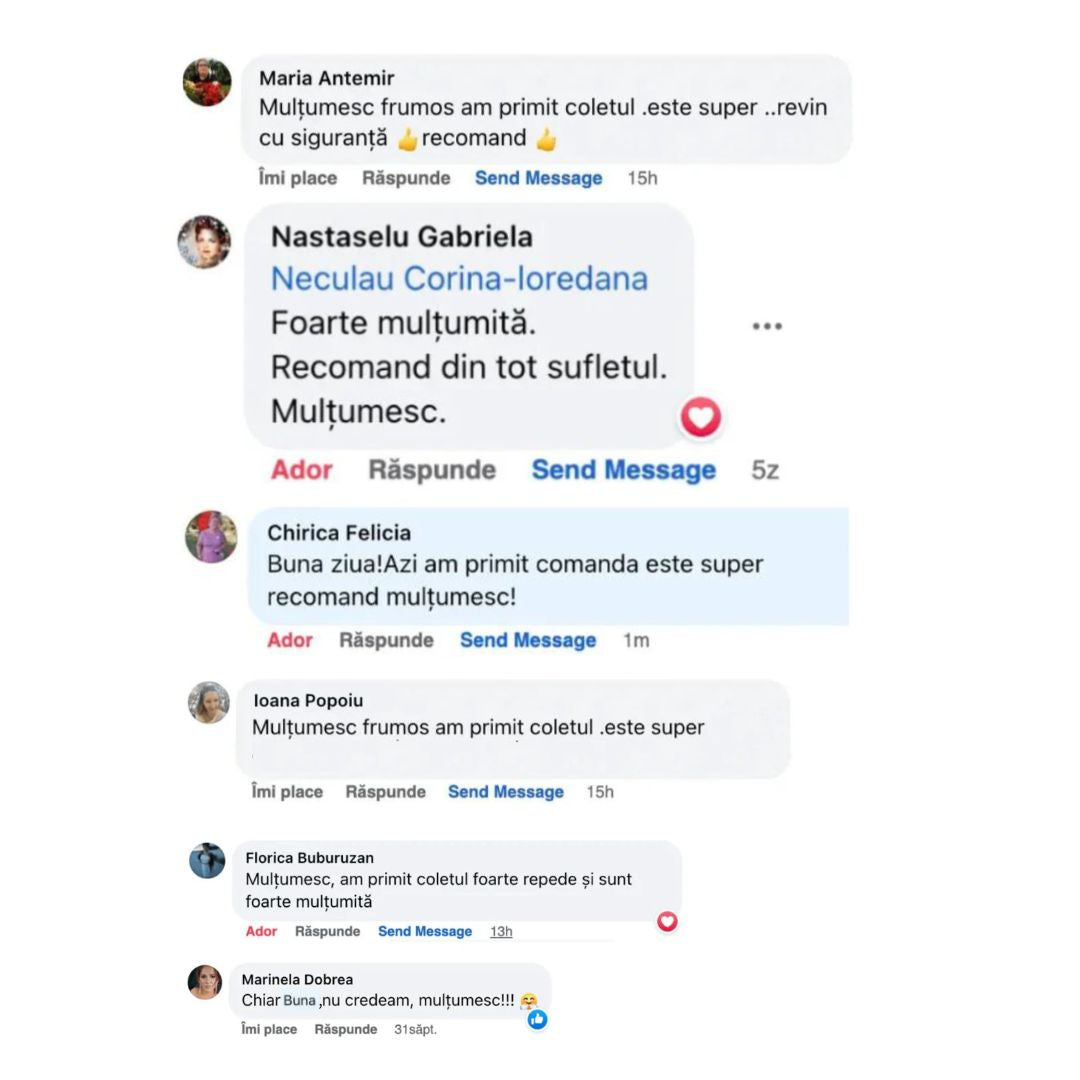Open the 13h timestamp on Florica's comment
Image resolution: width=1080 pixels, height=1080 pixels.
tap(501, 931)
